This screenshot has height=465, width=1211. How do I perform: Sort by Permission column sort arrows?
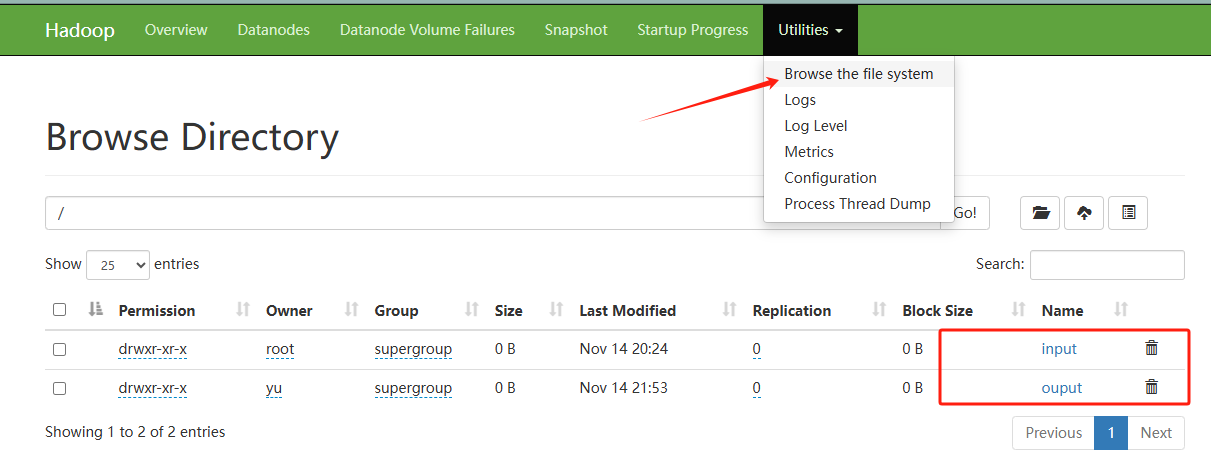pyautogui.click(x=242, y=310)
